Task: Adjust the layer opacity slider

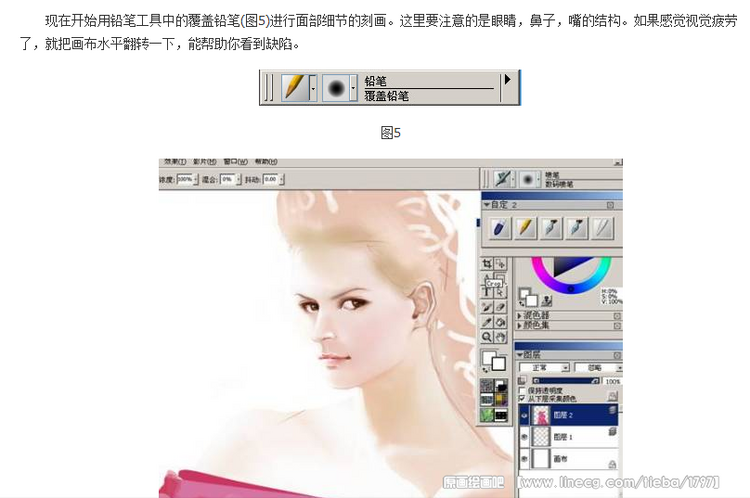Action: click(x=565, y=381)
